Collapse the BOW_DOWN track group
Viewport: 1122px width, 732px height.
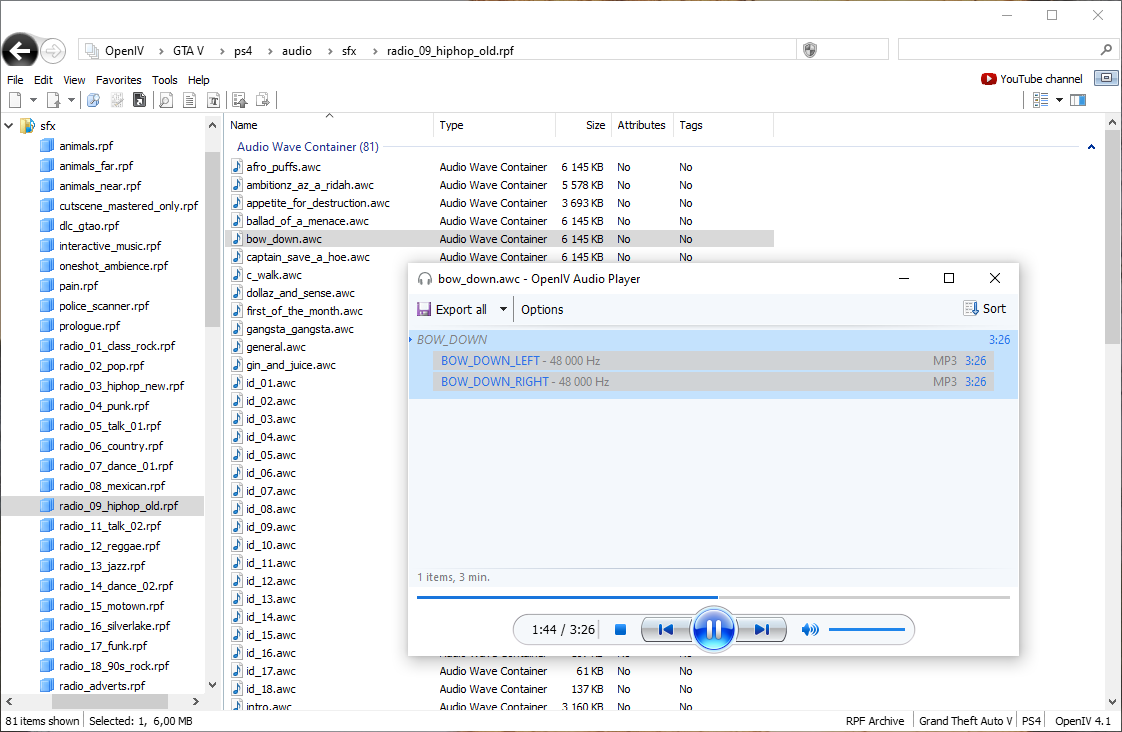(411, 339)
